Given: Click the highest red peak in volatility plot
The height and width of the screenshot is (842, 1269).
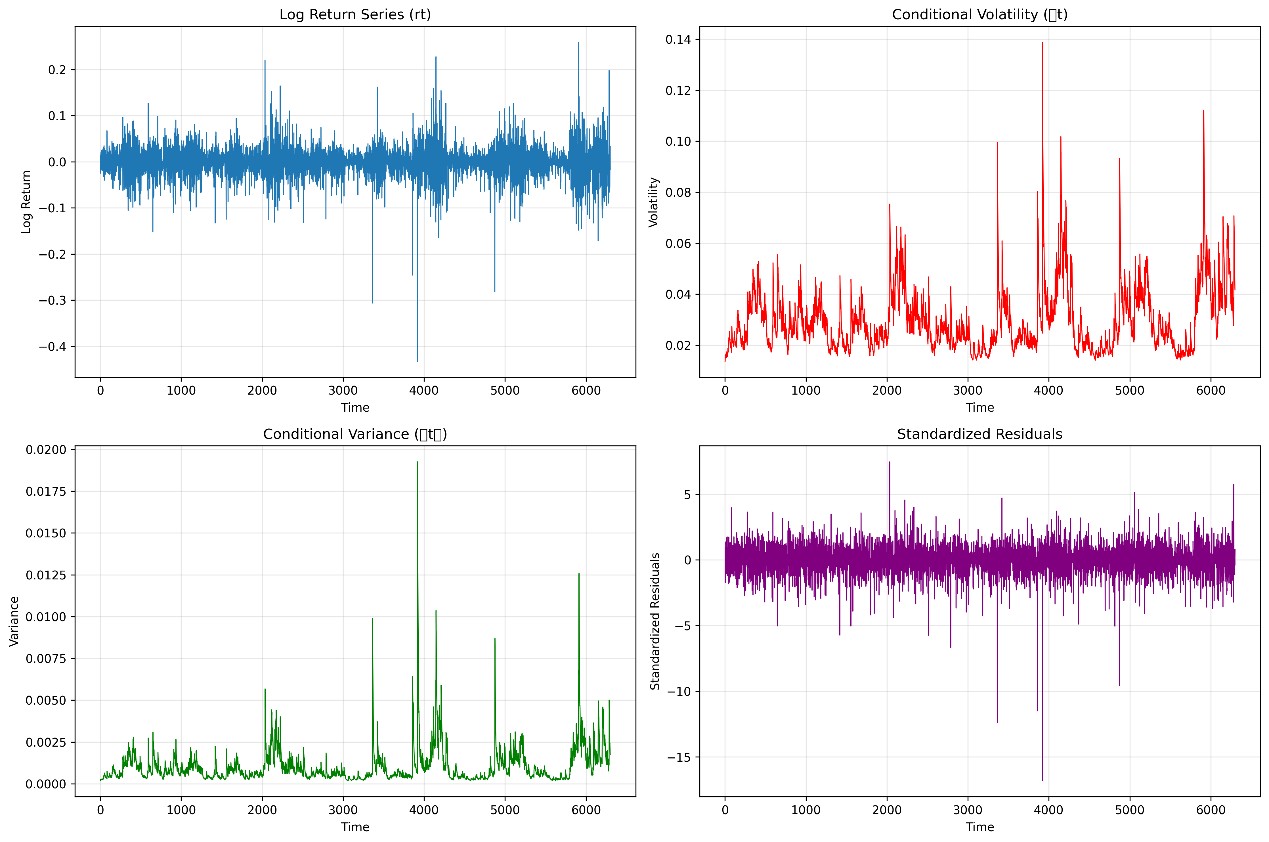Looking at the screenshot, I should (1042, 44).
